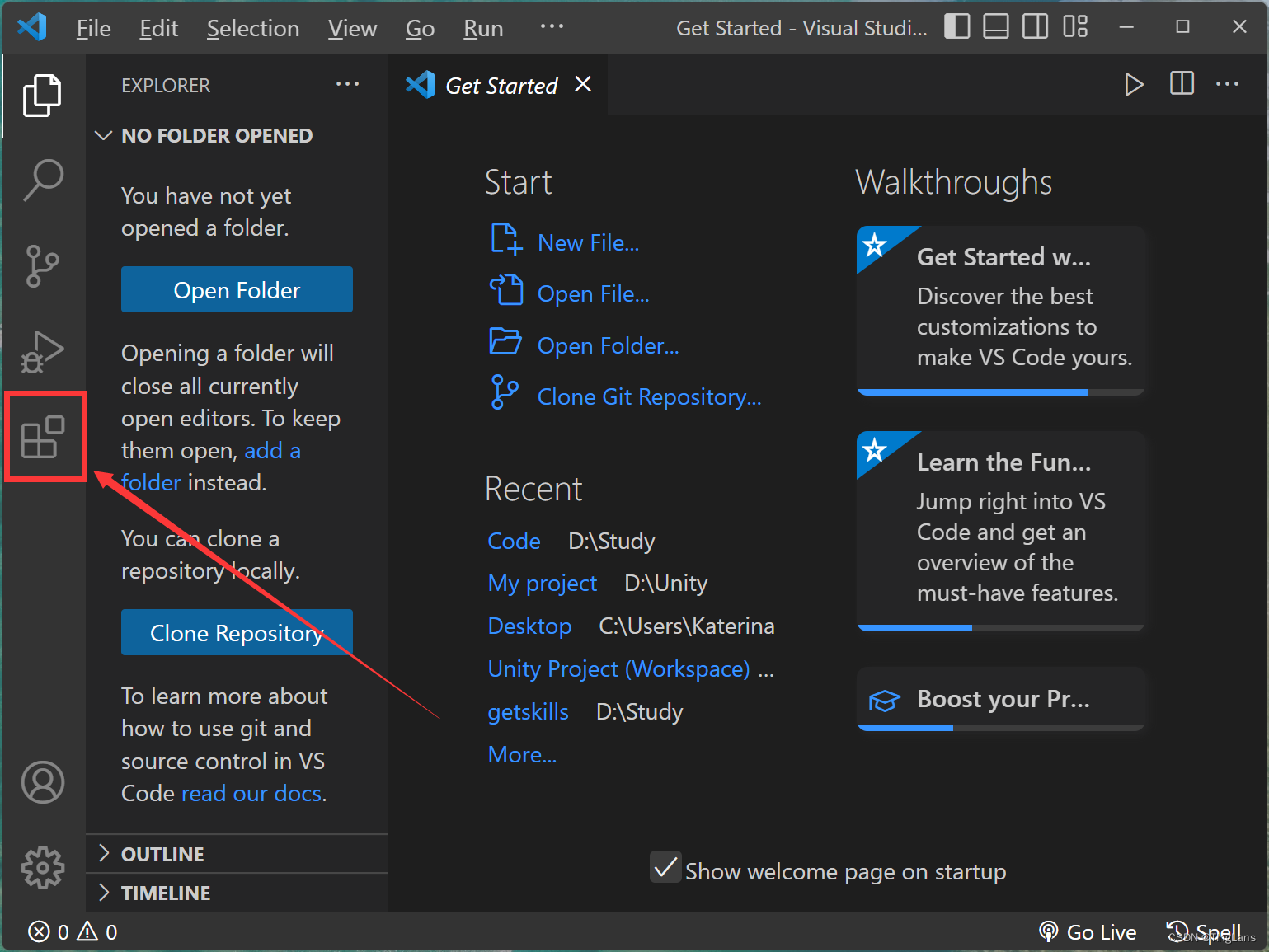Close the Get Started tab
This screenshot has height=952, width=1269.
tap(583, 84)
